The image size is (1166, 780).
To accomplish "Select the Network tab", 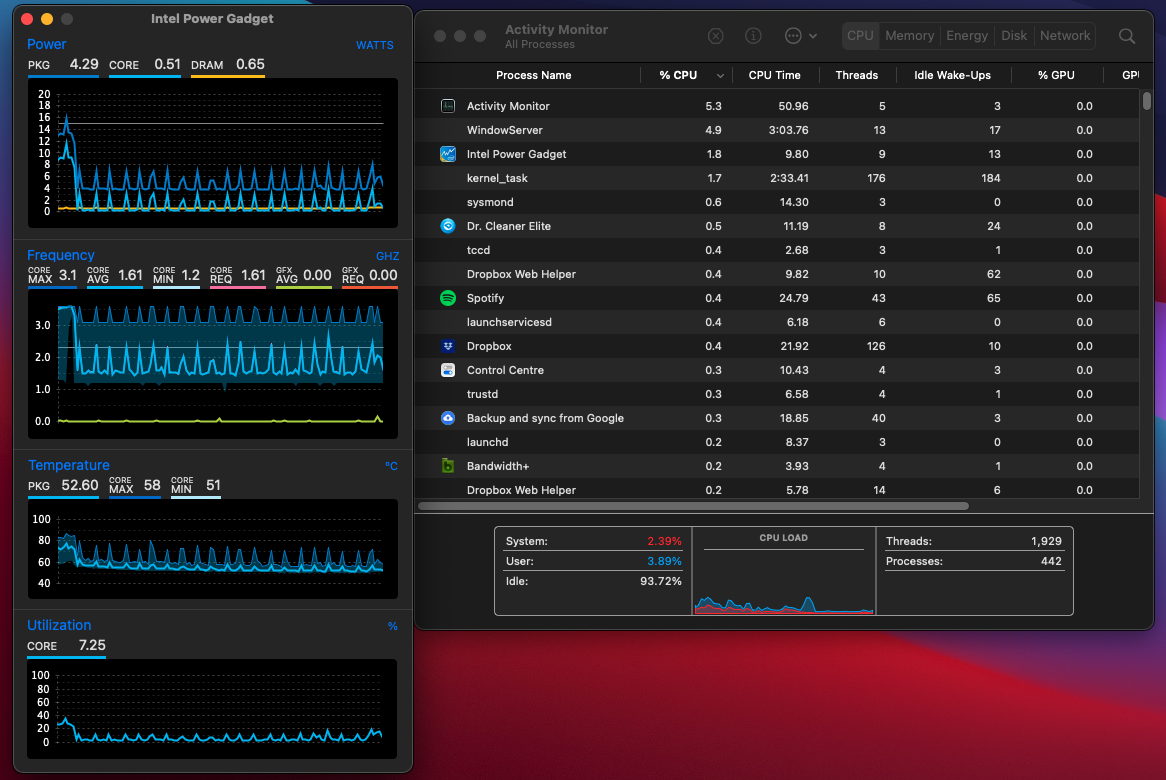I will 1064,35.
